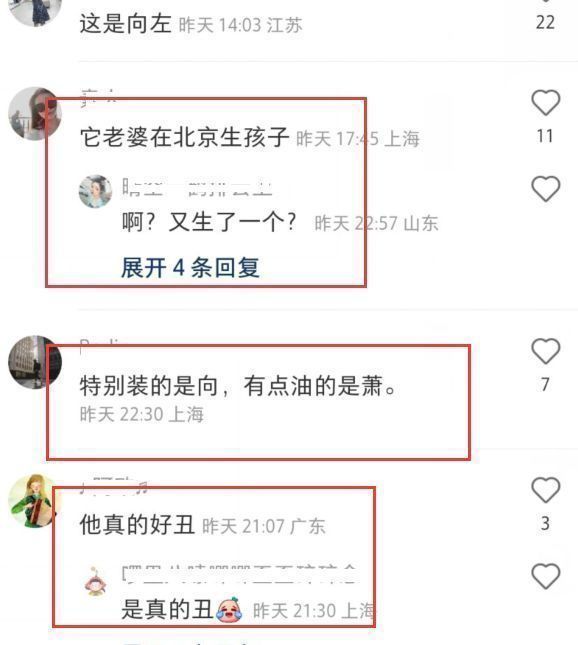
Task: Like the comment 特别装的是向
Action: click(x=546, y=351)
